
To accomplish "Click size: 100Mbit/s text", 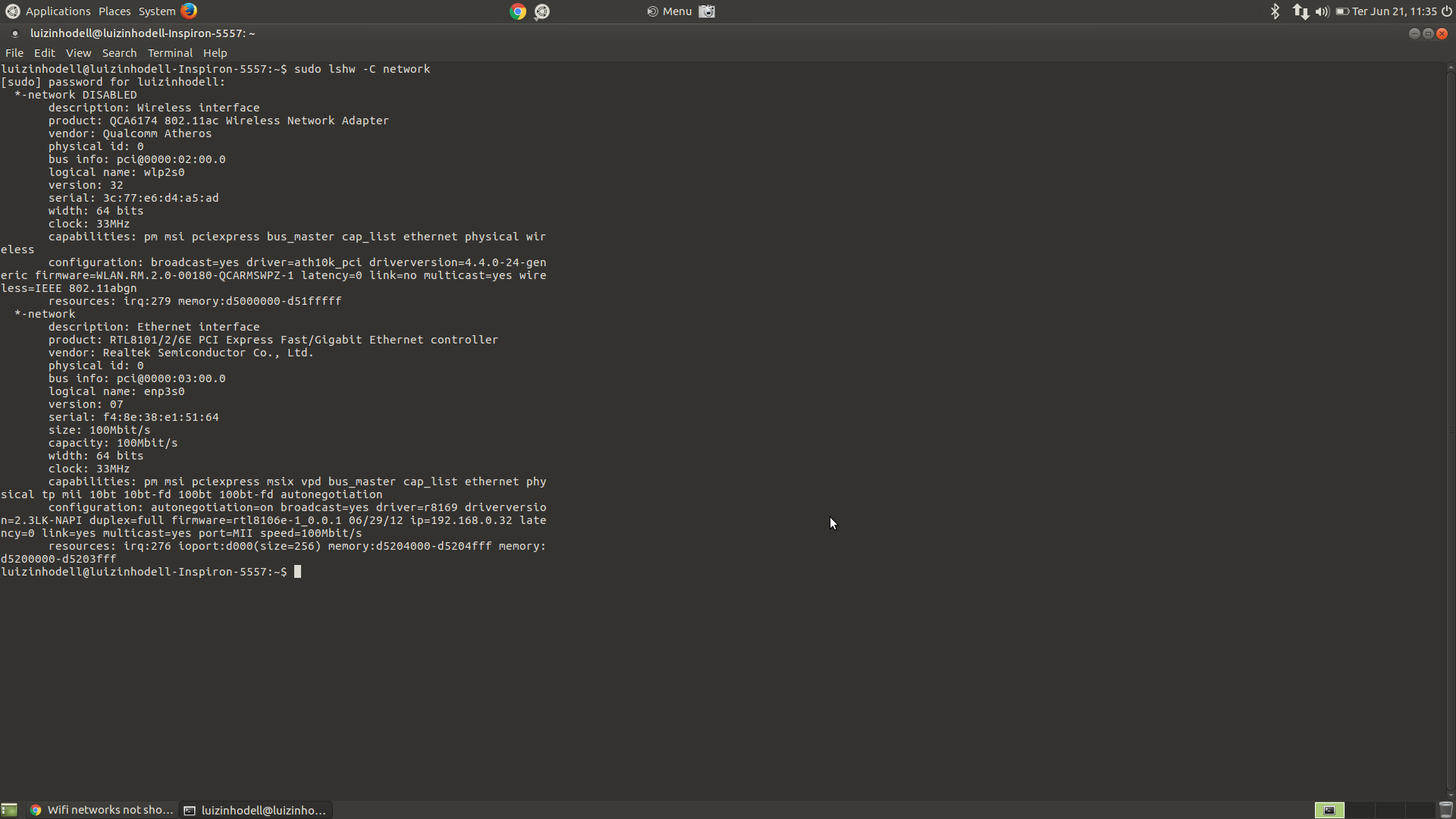I will (x=99, y=430).
